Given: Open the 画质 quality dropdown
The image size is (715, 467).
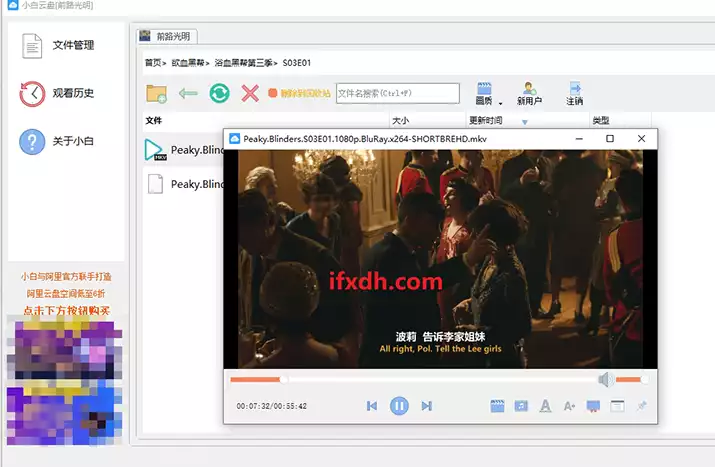Looking at the screenshot, I should pos(487,94).
